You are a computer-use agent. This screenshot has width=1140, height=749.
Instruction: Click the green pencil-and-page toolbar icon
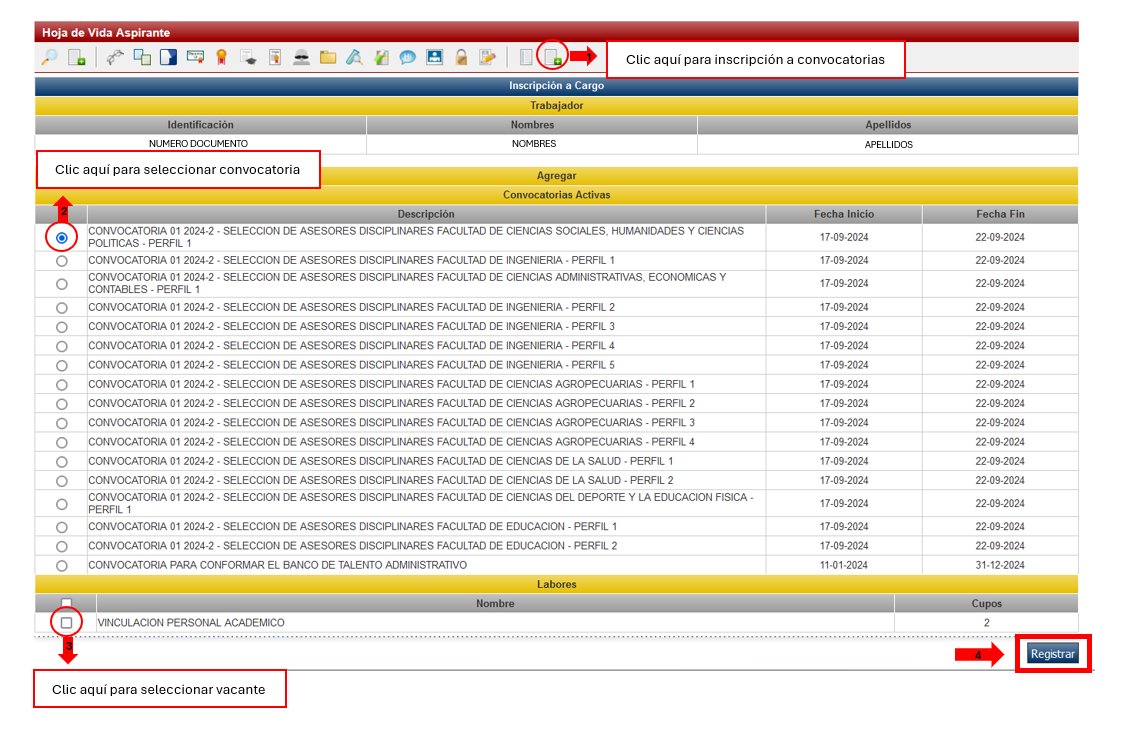pos(381,57)
